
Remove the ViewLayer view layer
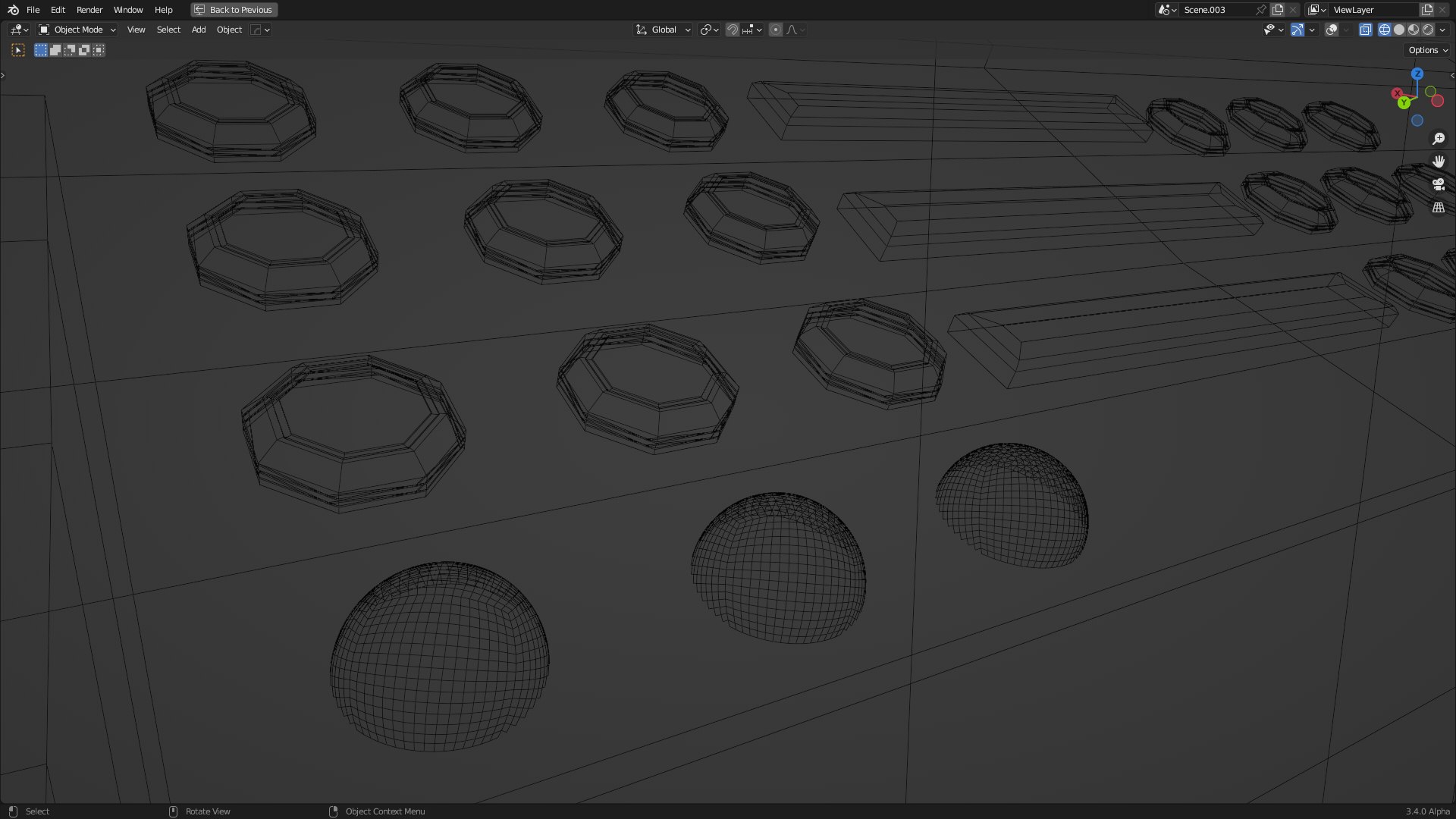1442,10
